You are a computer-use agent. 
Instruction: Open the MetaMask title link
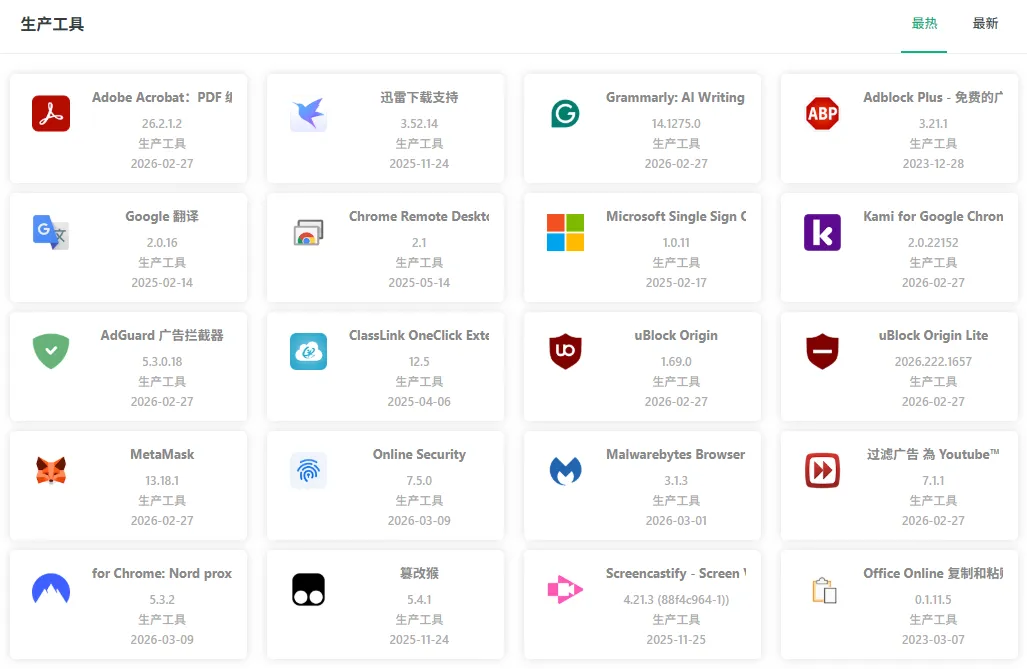tap(162, 454)
